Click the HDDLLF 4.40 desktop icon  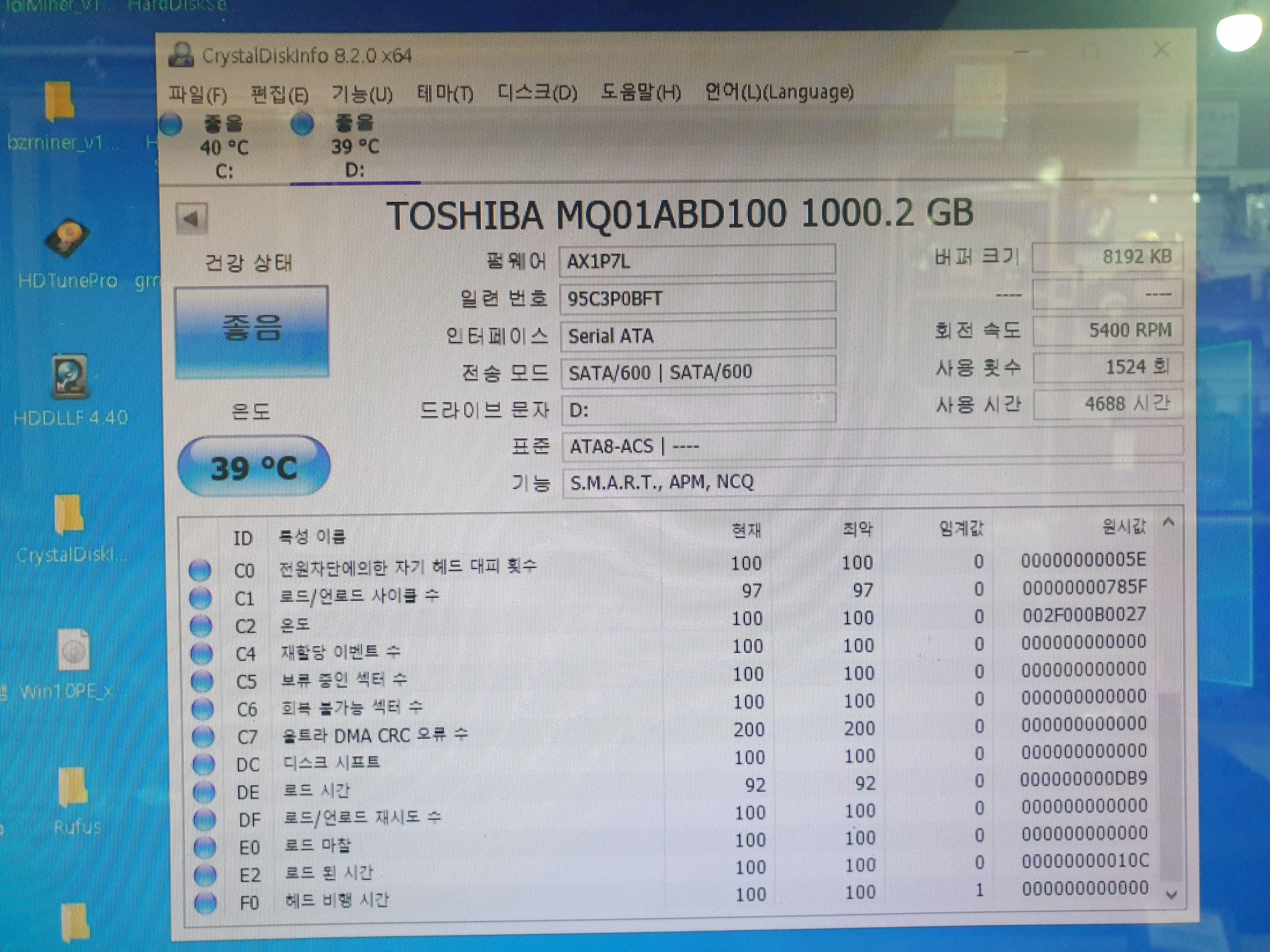pos(70,390)
